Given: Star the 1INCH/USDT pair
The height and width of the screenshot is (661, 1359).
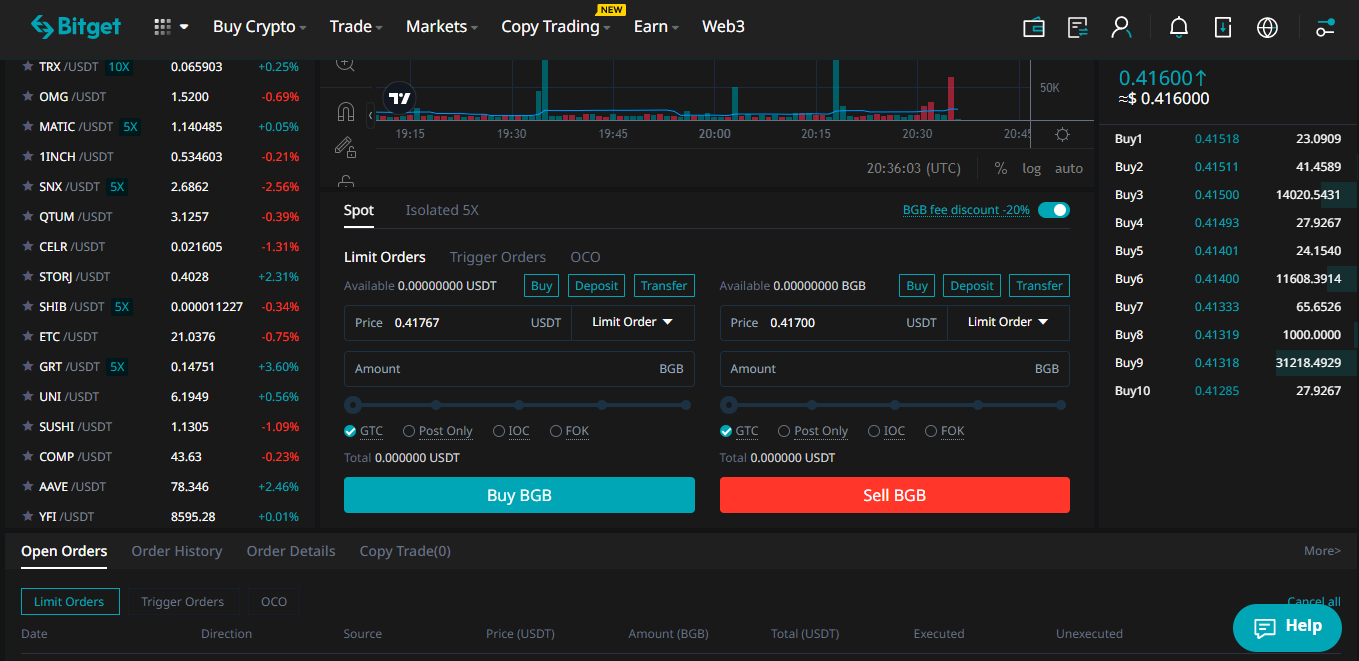Looking at the screenshot, I should tap(28, 157).
